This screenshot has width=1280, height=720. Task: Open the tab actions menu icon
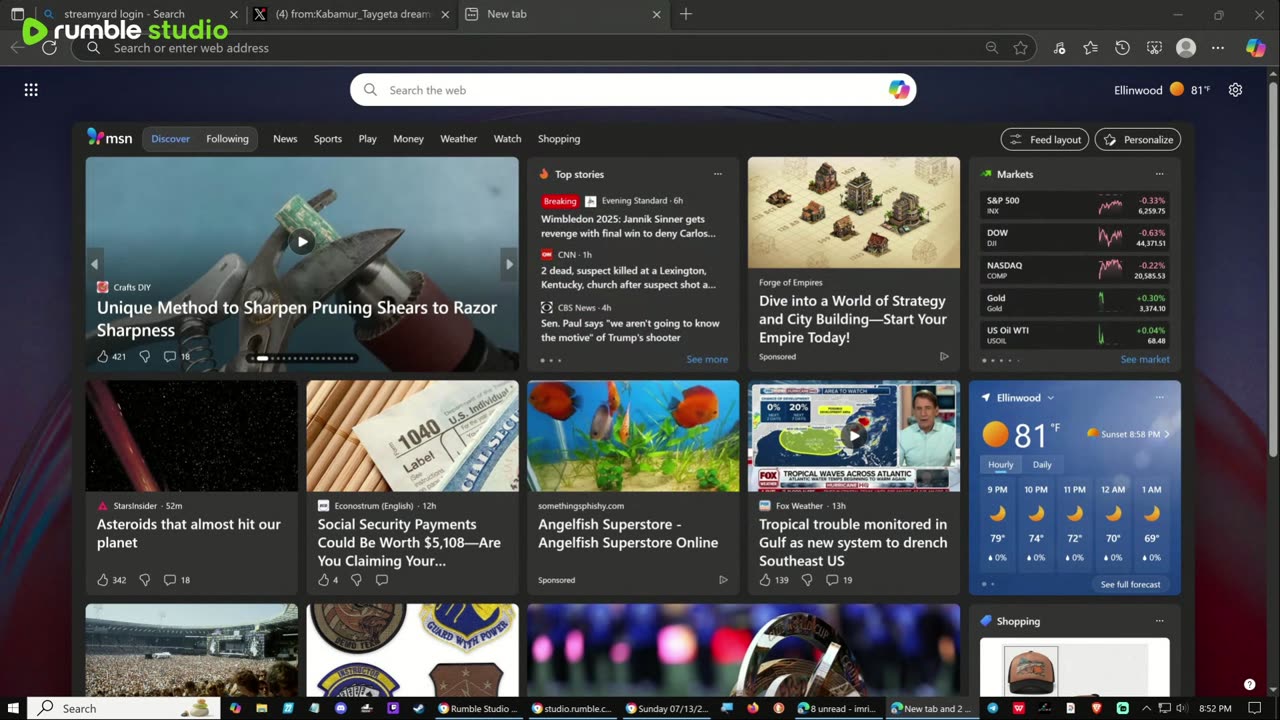[x=17, y=14]
